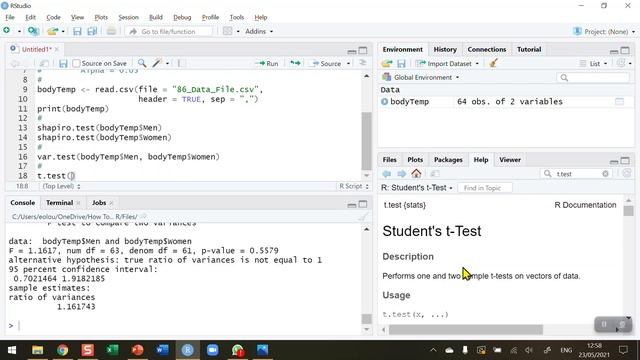This screenshot has width=640, height=360.
Task: Re-run previous code region icon
Action: coord(295,63)
